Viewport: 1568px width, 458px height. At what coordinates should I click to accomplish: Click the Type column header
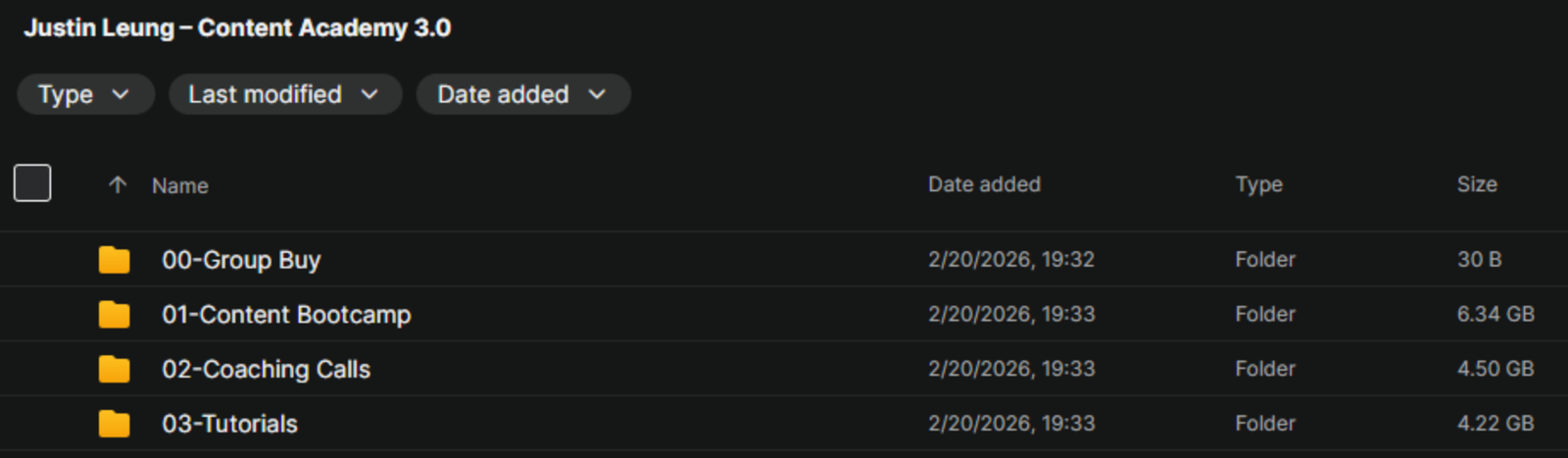1258,184
